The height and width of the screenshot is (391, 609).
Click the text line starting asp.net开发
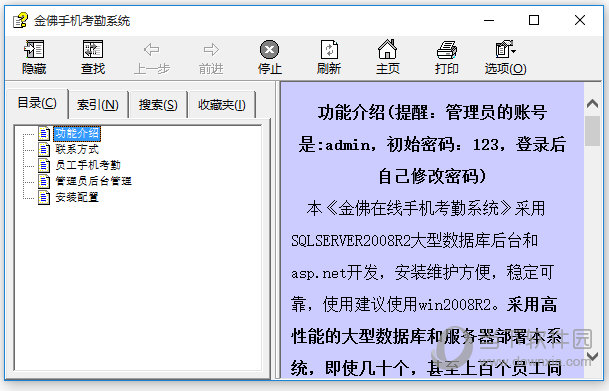pos(423,273)
